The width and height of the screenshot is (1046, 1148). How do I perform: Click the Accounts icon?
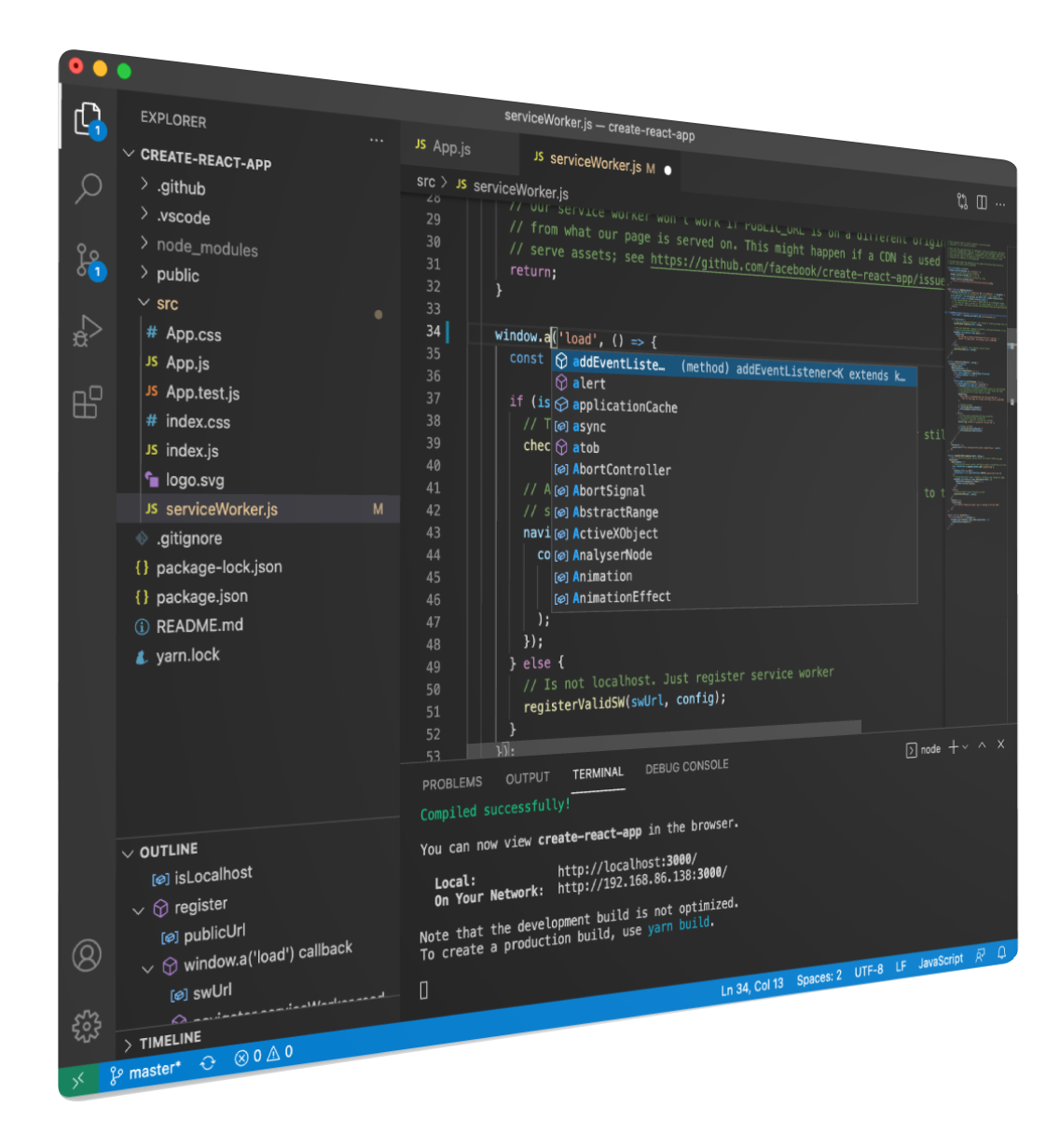coord(87,955)
